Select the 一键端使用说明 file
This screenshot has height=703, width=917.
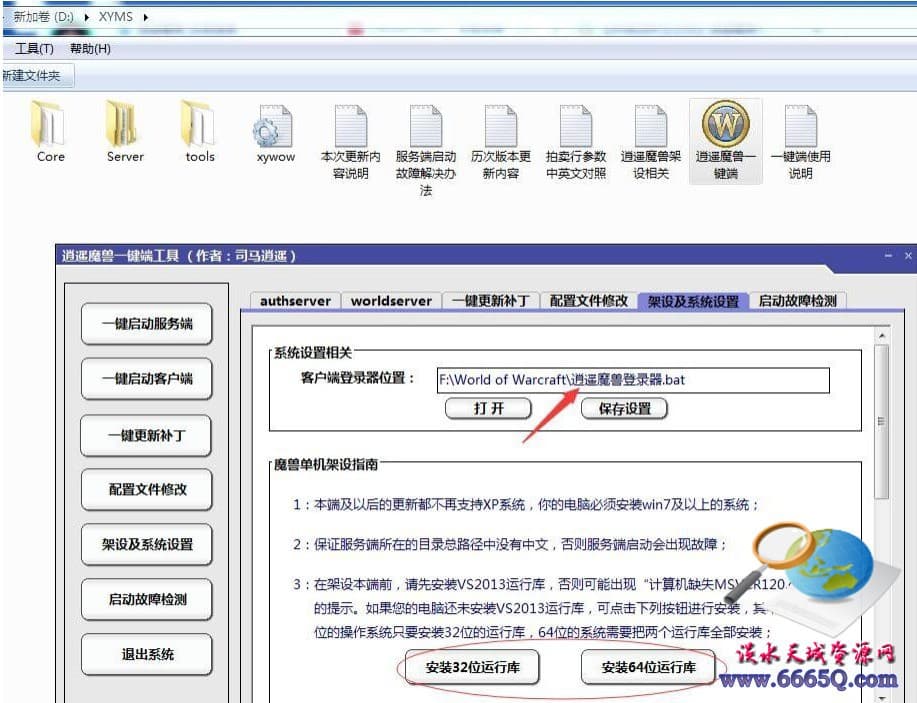click(x=800, y=141)
